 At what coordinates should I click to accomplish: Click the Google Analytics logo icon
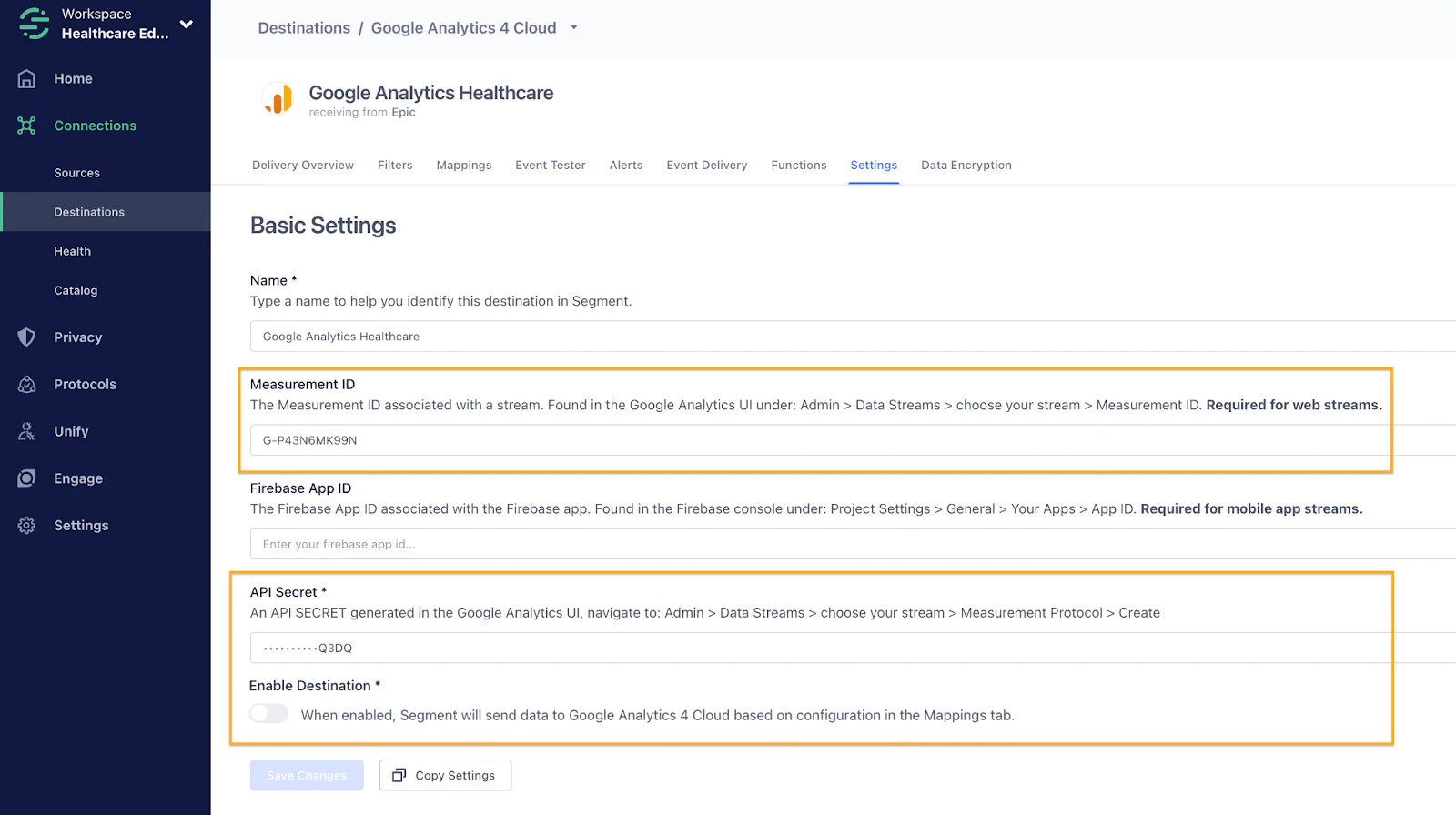(278, 98)
